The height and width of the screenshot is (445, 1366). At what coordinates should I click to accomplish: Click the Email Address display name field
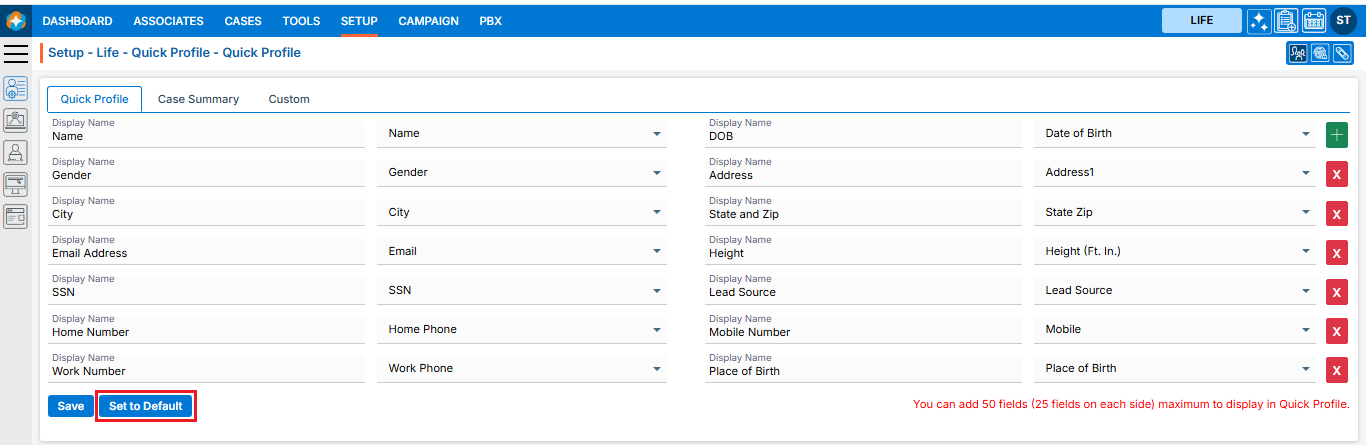[207, 253]
